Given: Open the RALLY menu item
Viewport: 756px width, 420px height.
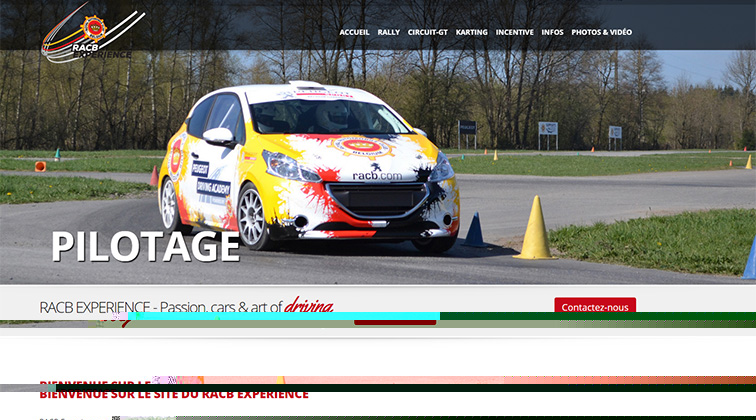Looking at the screenshot, I should tap(389, 32).
